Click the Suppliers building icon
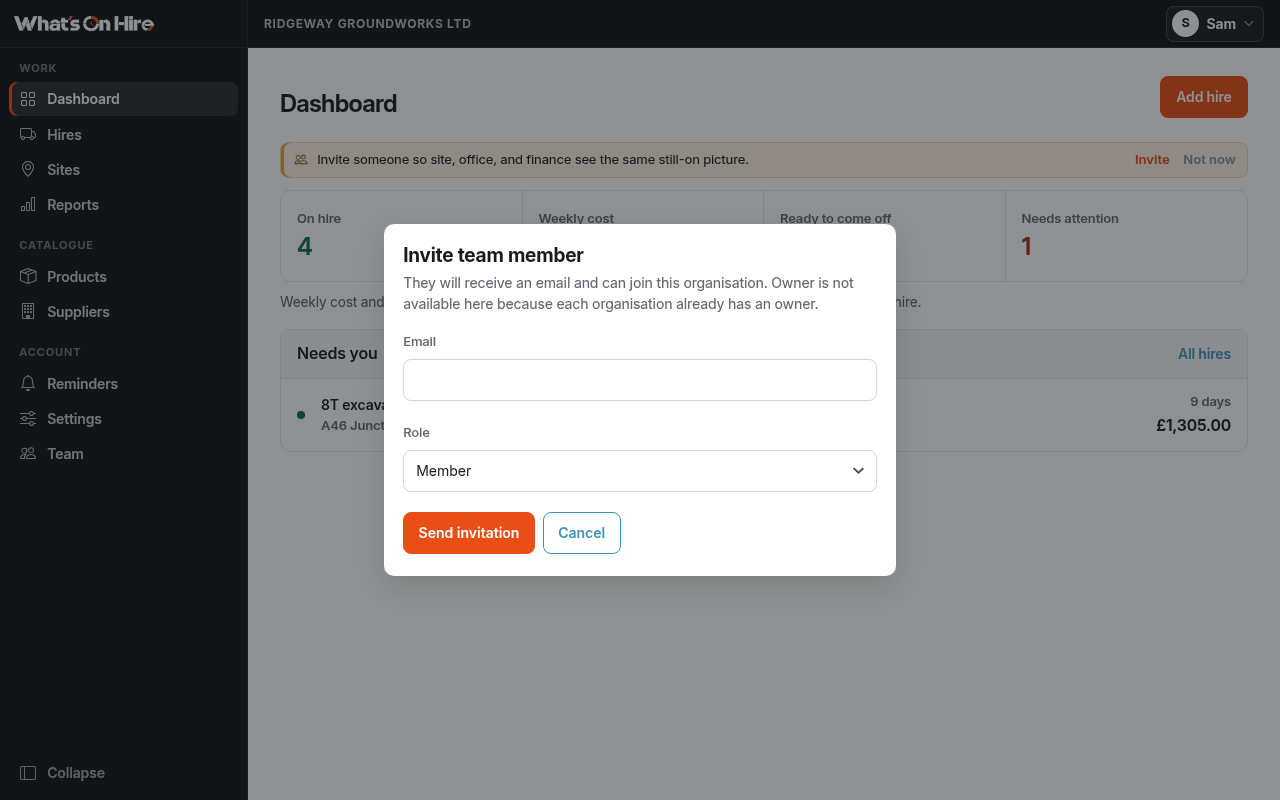 click(28, 311)
